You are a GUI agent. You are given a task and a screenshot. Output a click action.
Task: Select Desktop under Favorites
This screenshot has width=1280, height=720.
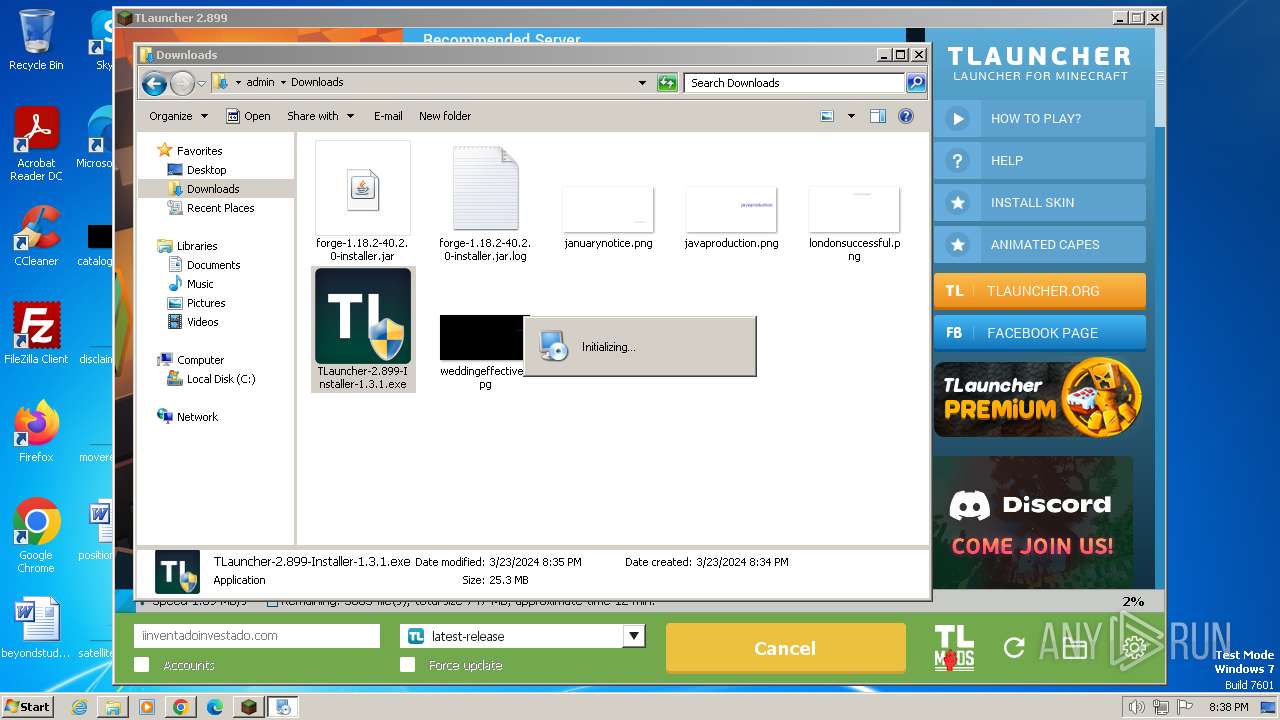coord(206,170)
